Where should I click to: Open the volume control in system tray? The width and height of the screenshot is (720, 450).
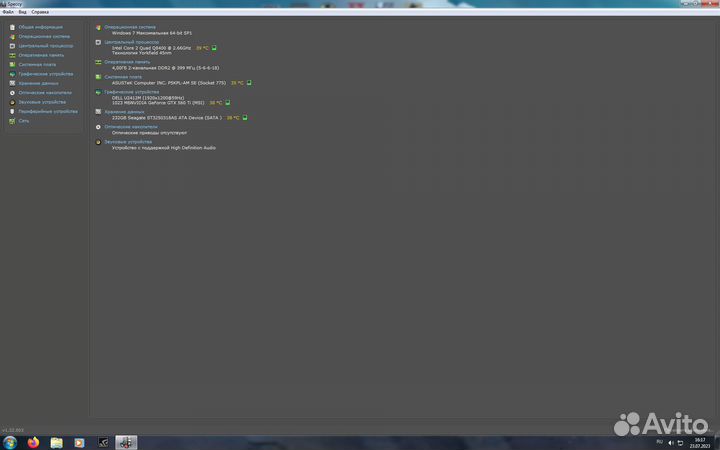click(670, 443)
